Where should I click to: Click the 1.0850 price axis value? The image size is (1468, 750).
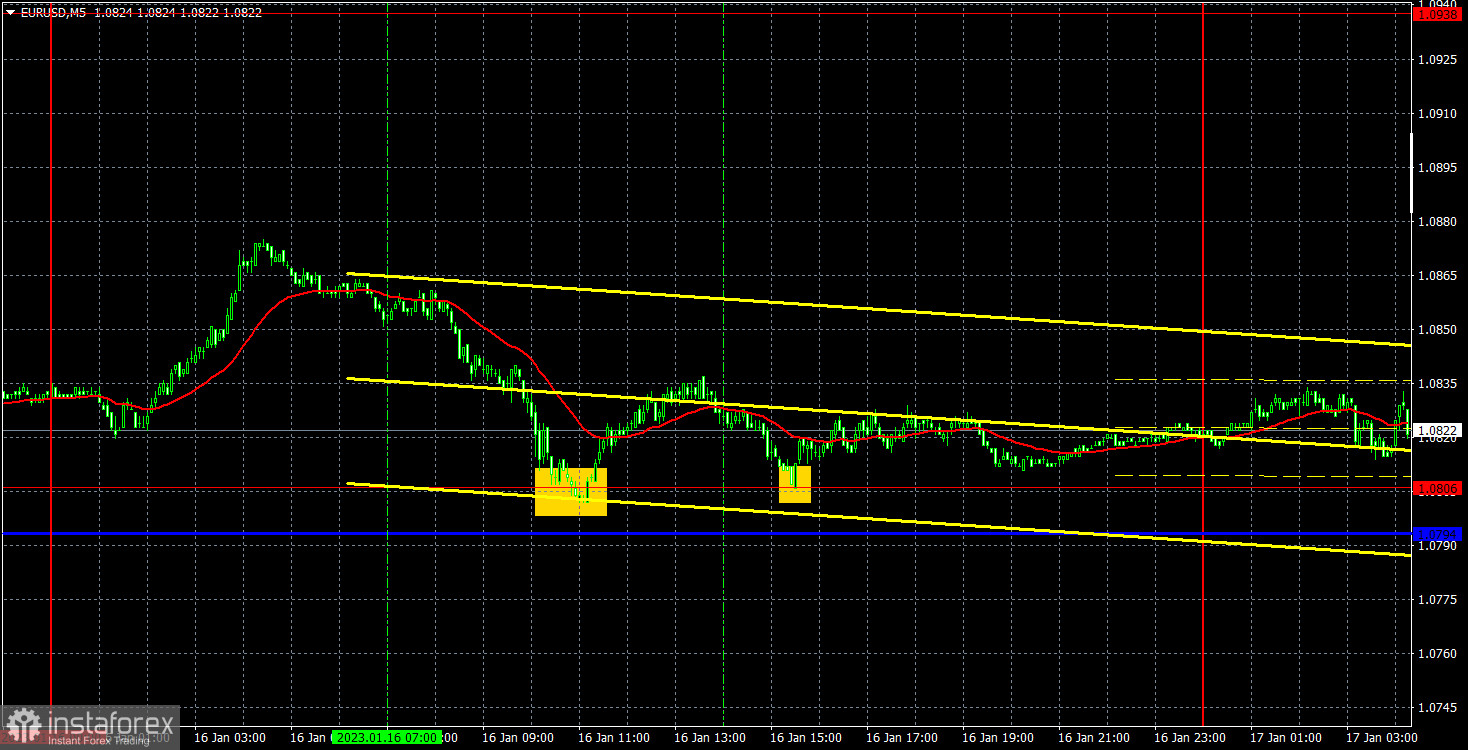coord(1439,329)
